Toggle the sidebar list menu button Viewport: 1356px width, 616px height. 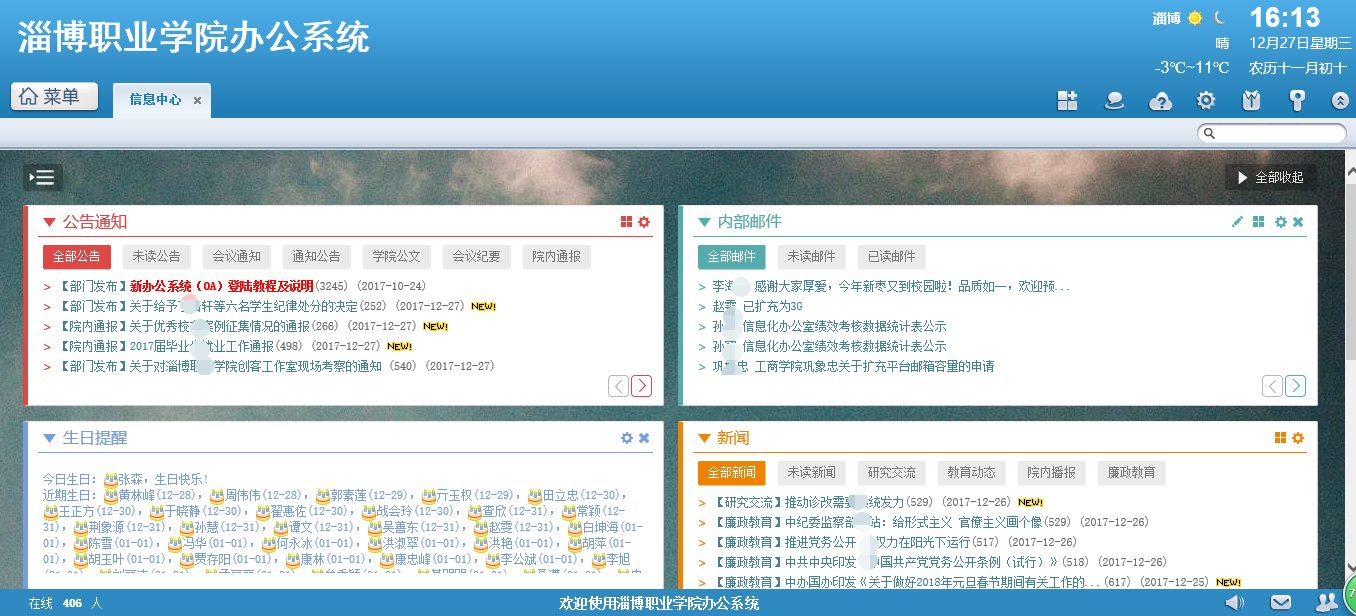coord(43,177)
